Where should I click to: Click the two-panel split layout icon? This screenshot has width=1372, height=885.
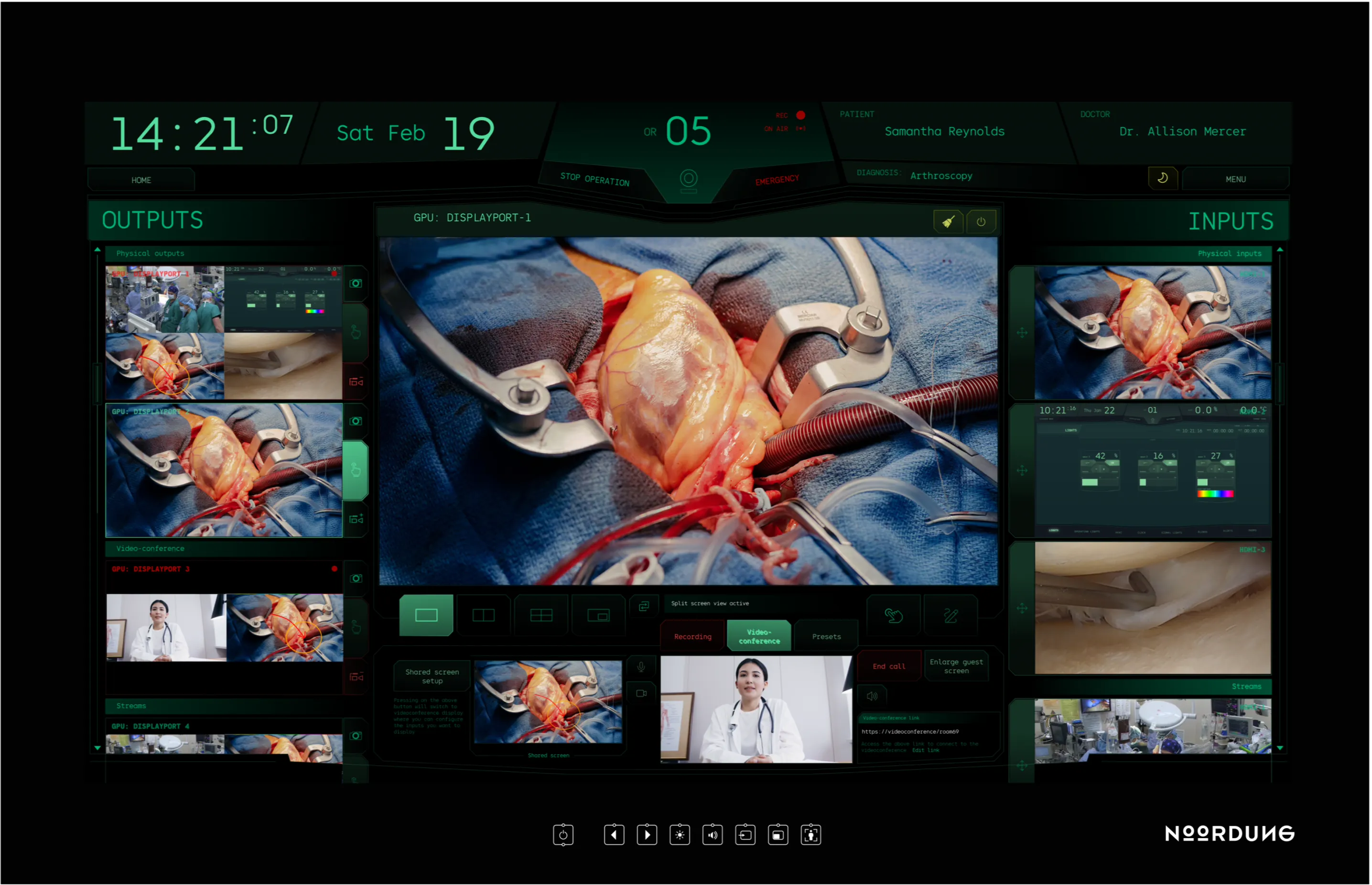(x=484, y=615)
